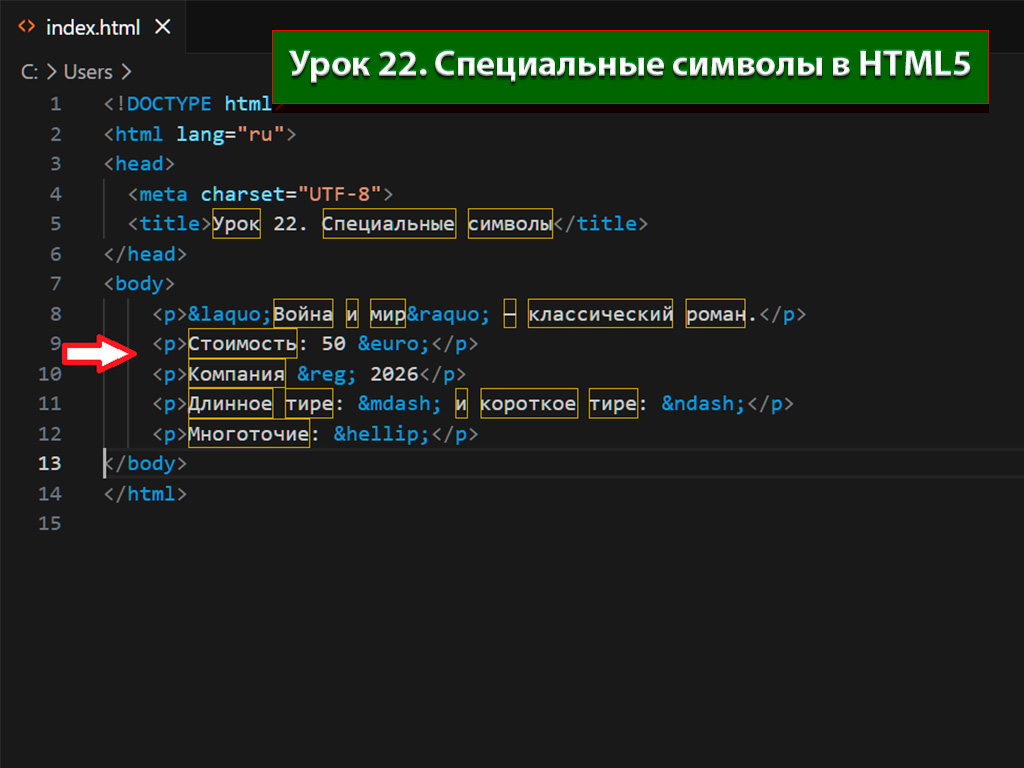This screenshot has width=1024, height=768.
Task: Close the index.html editor tab
Action: (x=164, y=26)
